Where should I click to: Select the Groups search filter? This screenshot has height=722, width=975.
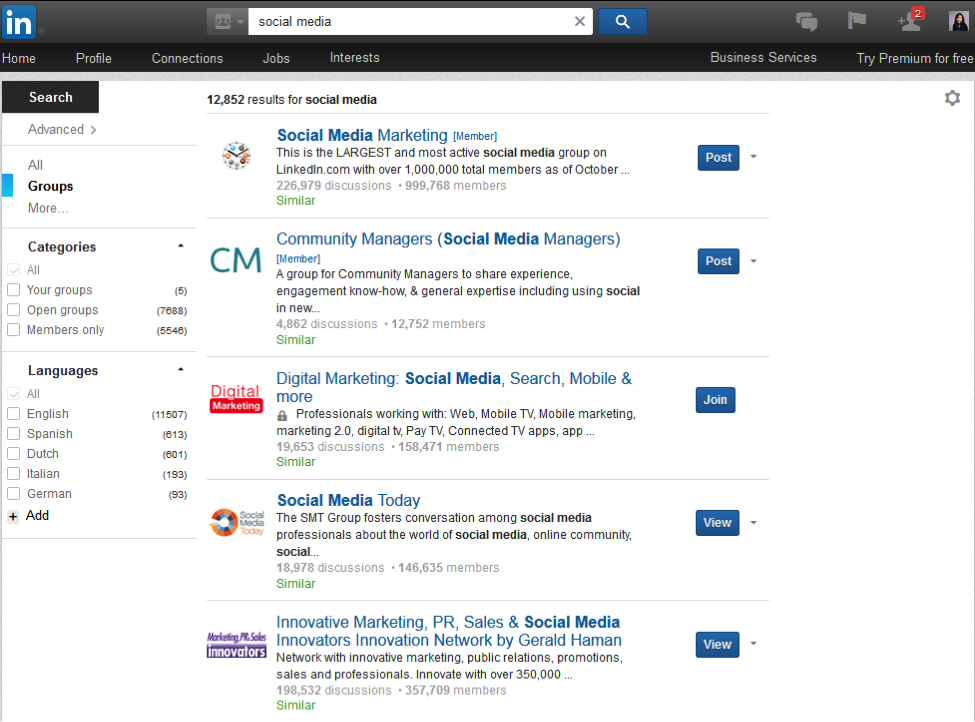[50, 186]
